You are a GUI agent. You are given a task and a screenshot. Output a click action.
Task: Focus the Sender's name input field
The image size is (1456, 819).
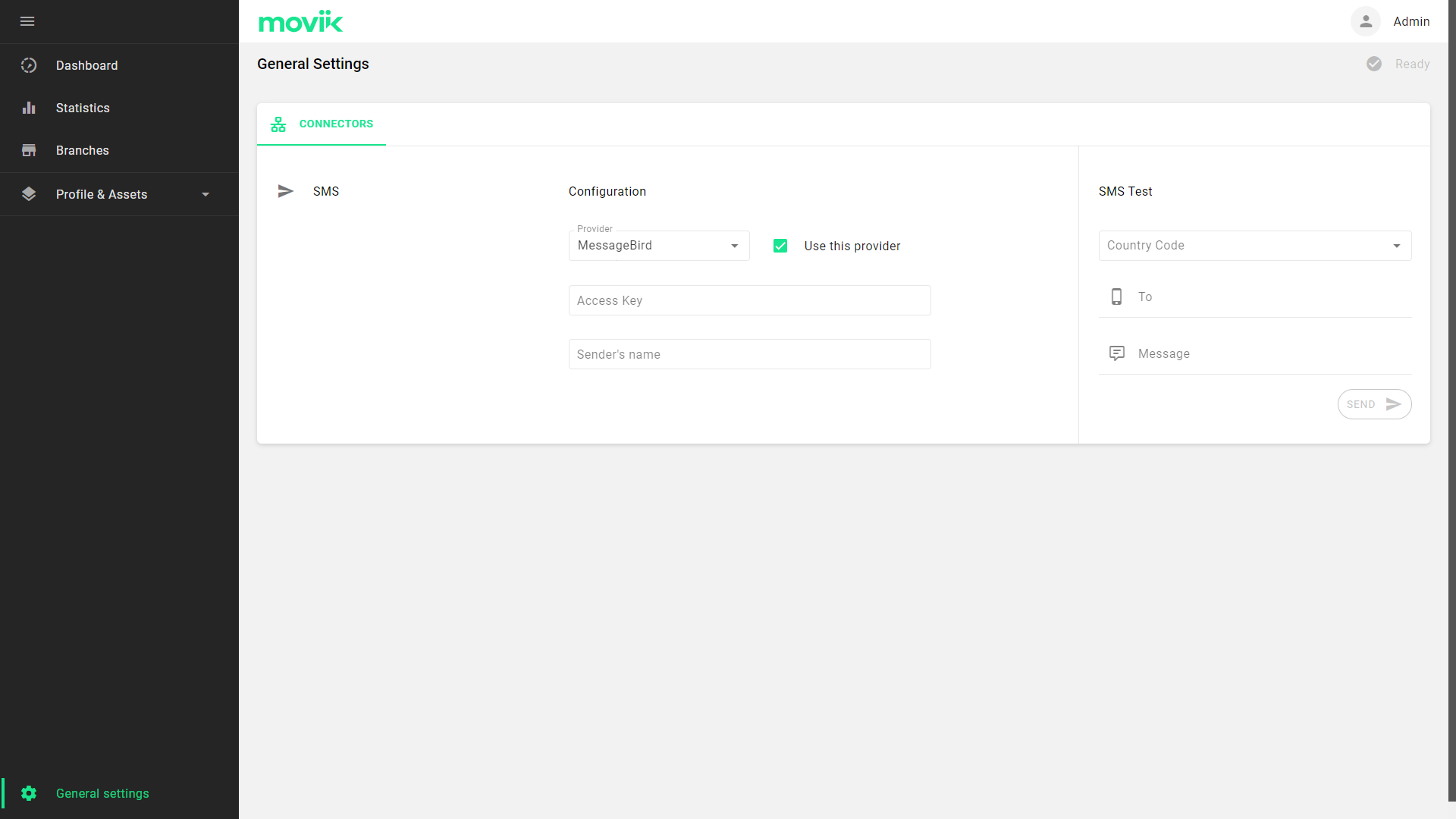point(750,354)
